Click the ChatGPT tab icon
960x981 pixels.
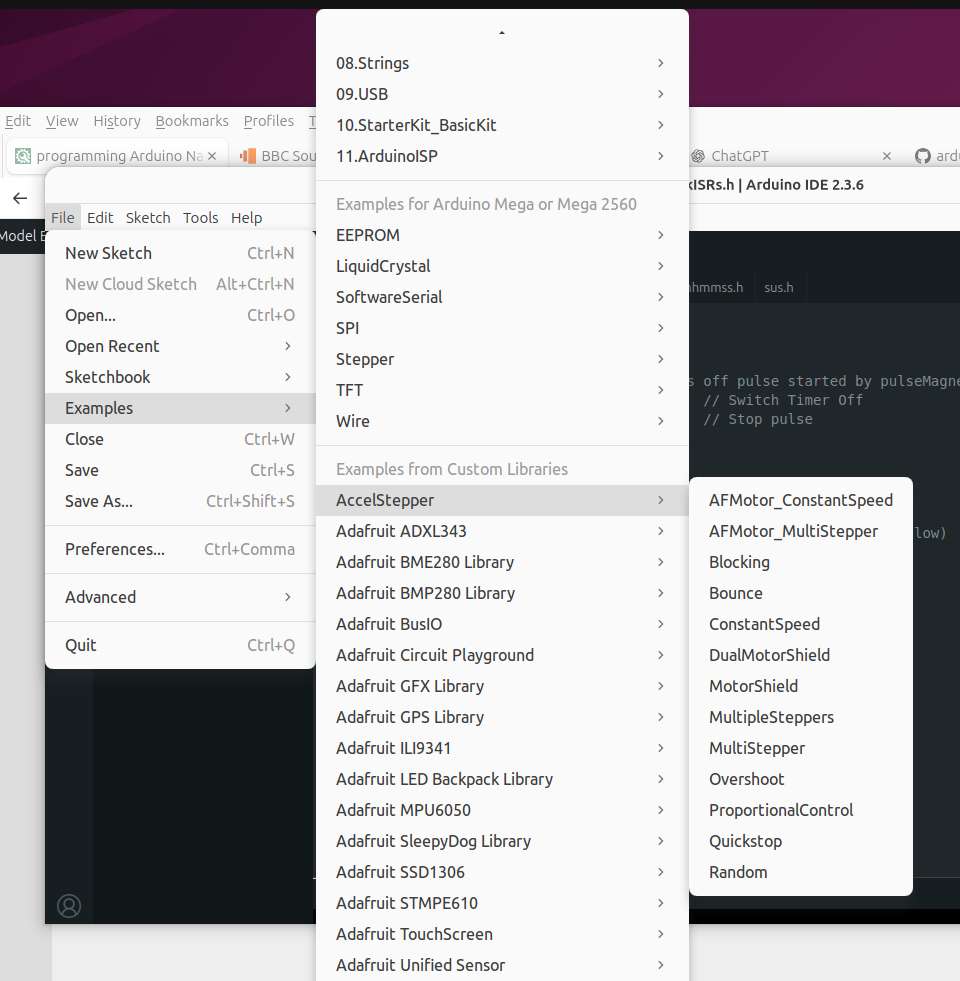click(x=698, y=156)
